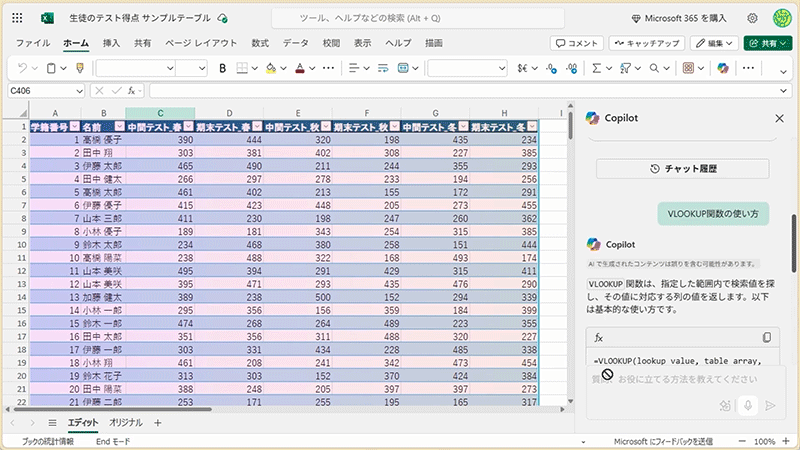800x450 pixels.
Task: Open filter dropdown for 名前 column
Action: point(119,126)
